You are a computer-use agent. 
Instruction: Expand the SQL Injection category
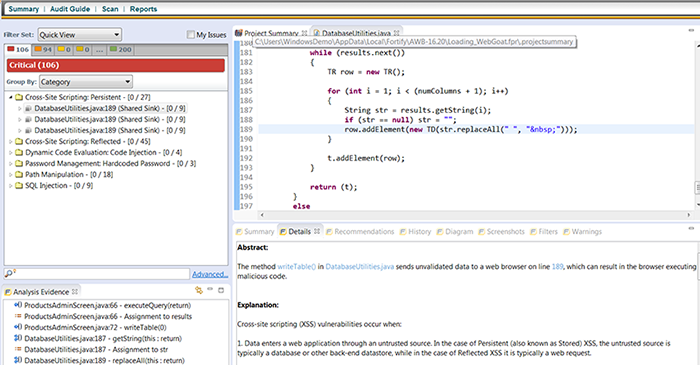(11, 186)
